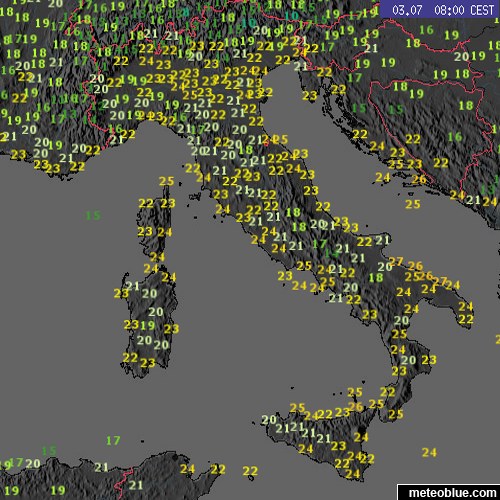Select the green 15 reading west of Corsica
Screen dimensions: 500x500
click(x=93, y=216)
